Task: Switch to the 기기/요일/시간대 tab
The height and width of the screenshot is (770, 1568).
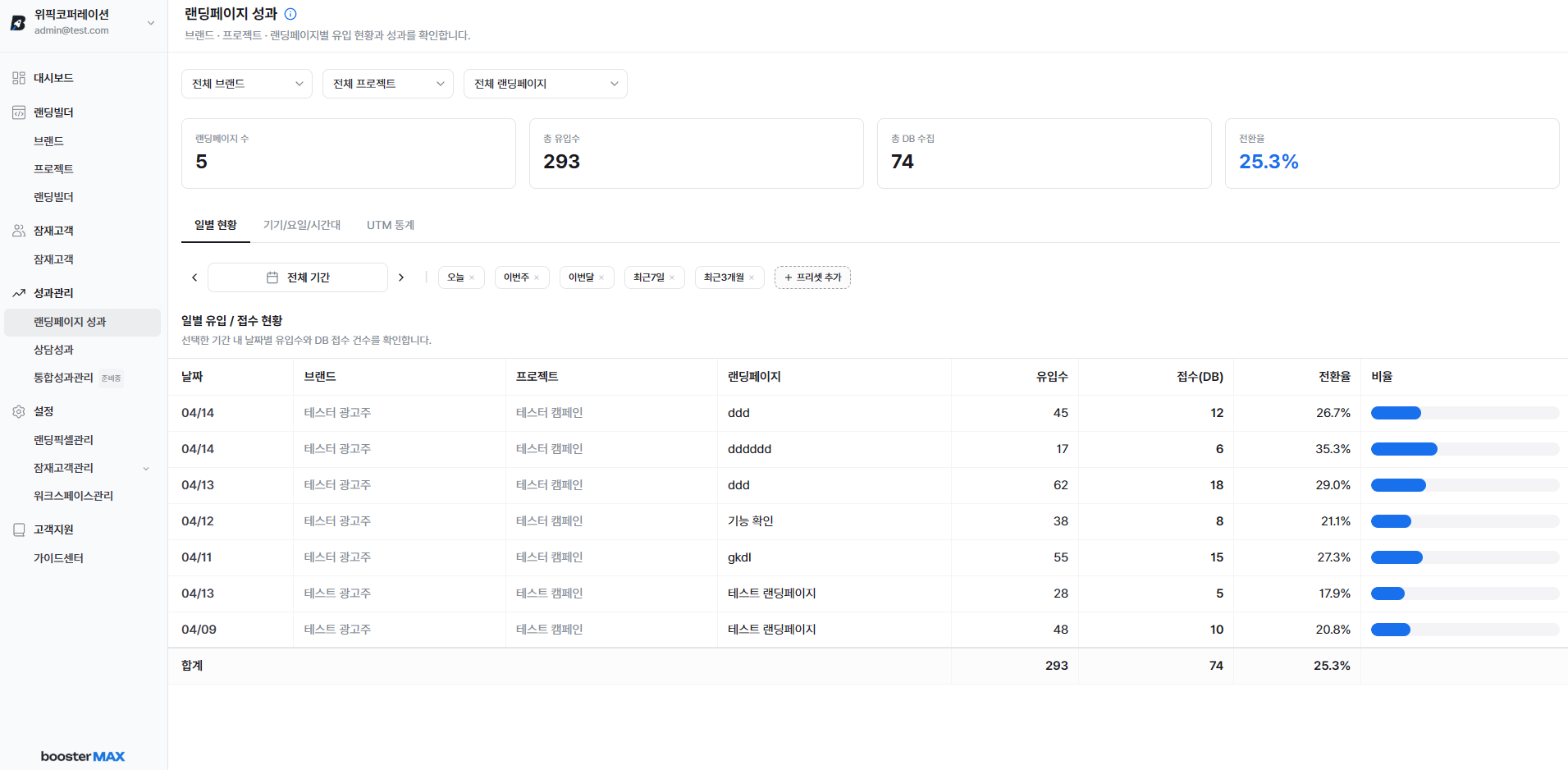Action: click(302, 225)
